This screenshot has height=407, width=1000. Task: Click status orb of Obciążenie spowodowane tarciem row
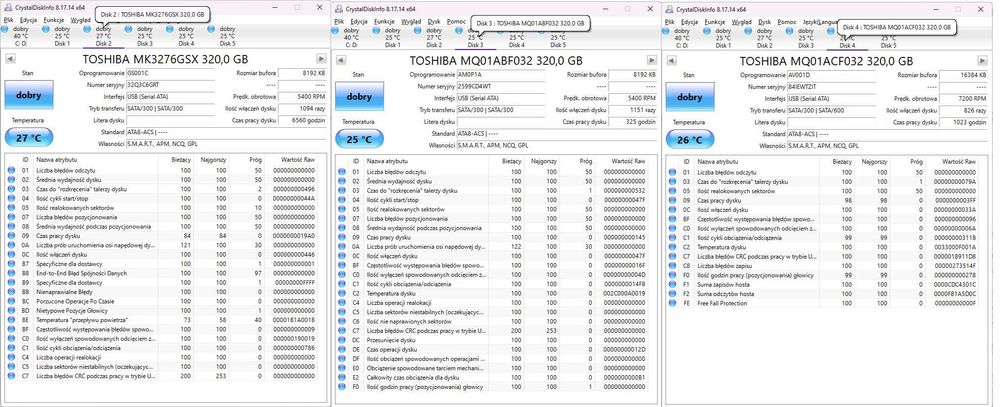click(341, 368)
